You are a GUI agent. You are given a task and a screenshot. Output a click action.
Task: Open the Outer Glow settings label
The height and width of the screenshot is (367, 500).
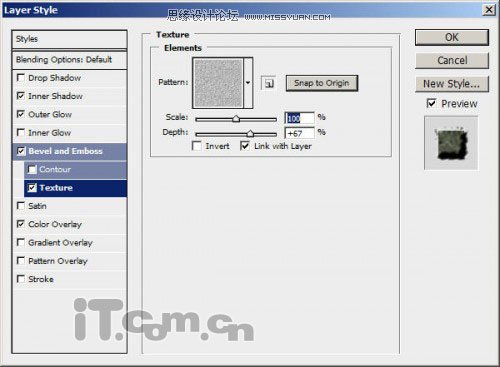pos(50,115)
